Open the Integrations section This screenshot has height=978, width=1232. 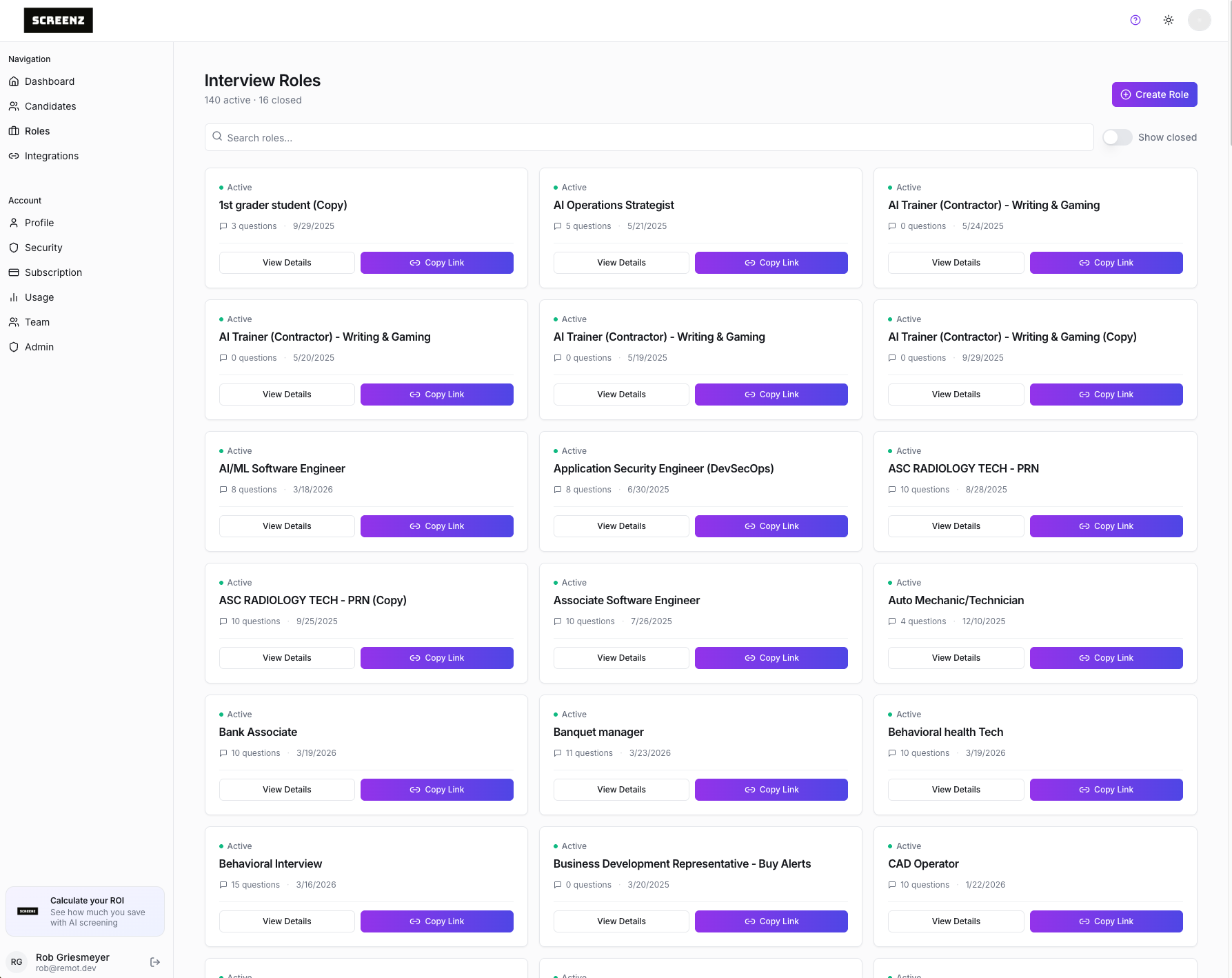52,156
